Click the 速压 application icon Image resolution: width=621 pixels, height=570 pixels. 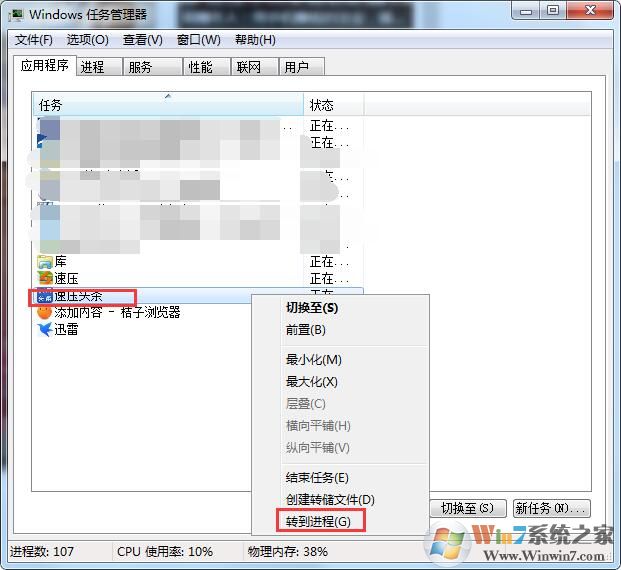tap(45, 279)
